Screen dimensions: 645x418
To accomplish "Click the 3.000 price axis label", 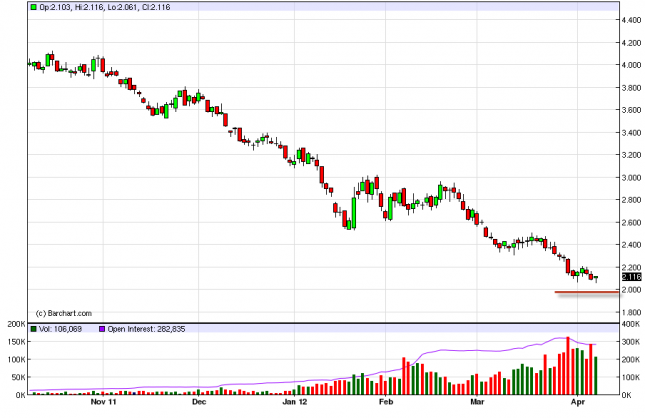I will [631, 178].
